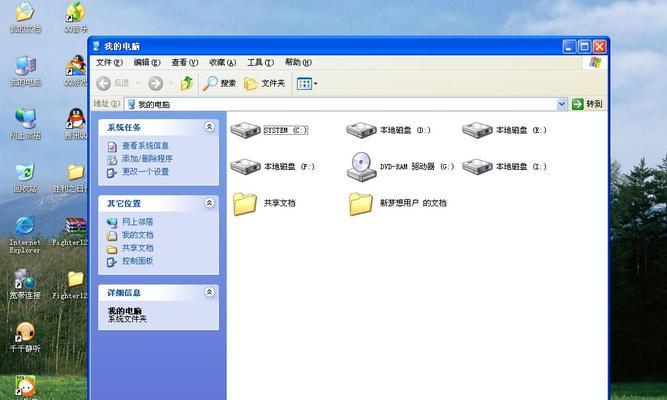Open 我的文档 link in Other Places
This screenshot has width=667, height=400.
[137, 235]
